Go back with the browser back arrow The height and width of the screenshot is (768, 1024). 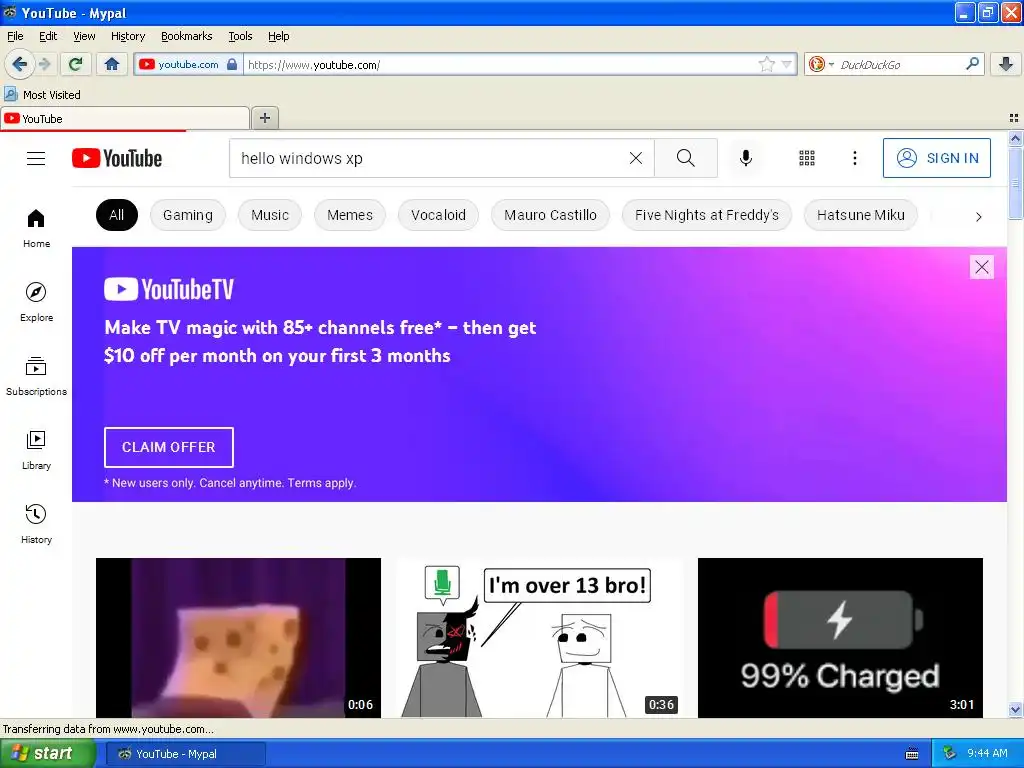19,64
